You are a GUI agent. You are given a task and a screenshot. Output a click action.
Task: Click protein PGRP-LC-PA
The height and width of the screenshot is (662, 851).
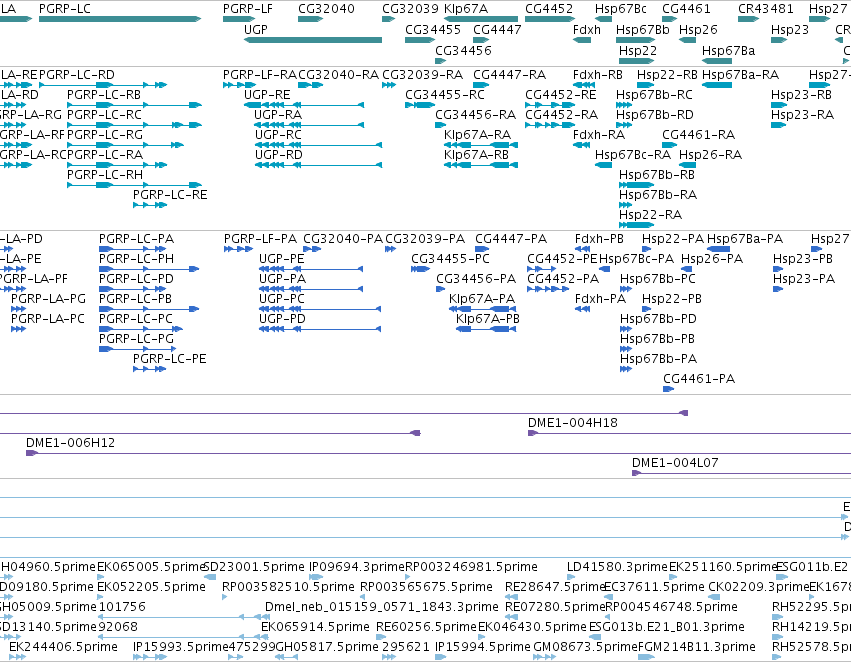[x=136, y=239]
